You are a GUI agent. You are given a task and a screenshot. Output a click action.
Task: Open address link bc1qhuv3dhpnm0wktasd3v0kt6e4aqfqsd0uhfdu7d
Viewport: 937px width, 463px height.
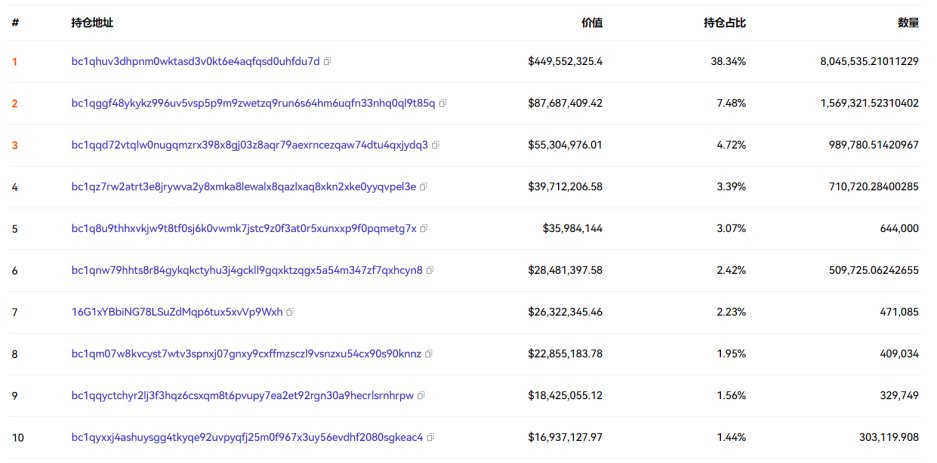pyautogui.click(x=195, y=61)
